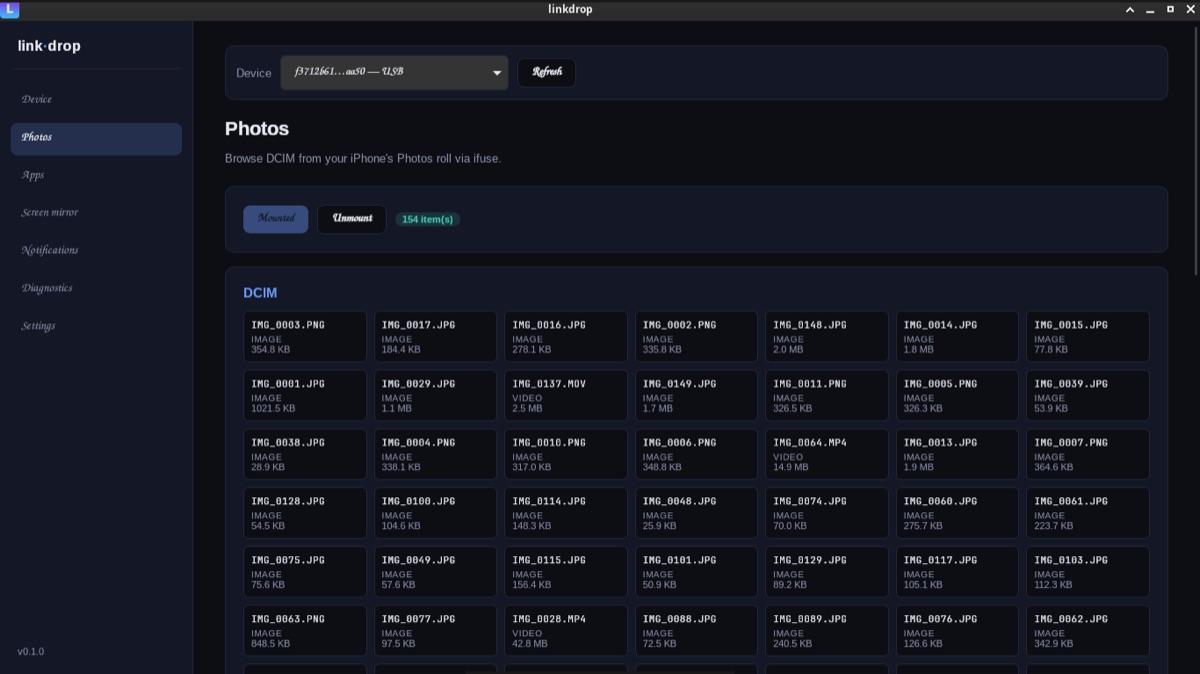Image resolution: width=1200 pixels, height=674 pixels.
Task: Unmount the iPhone photos folder
Action: pyautogui.click(x=352, y=219)
